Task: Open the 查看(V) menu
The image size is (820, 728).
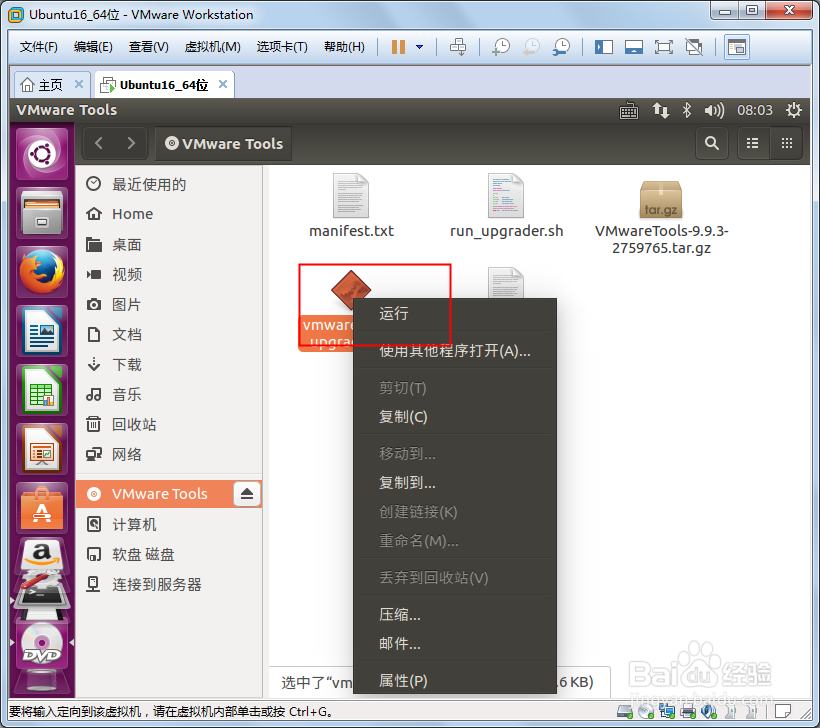Action: point(149,47)
